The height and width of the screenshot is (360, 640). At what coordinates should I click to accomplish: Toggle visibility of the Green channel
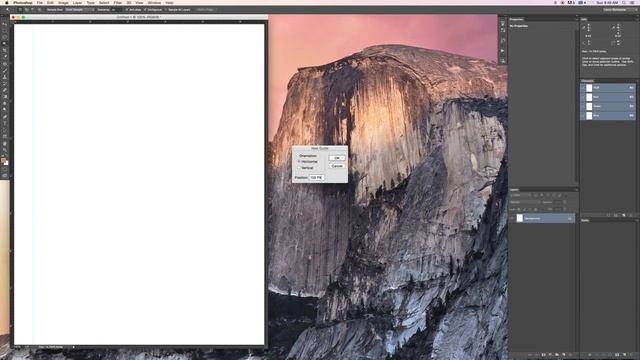click(x=583, y=106)
